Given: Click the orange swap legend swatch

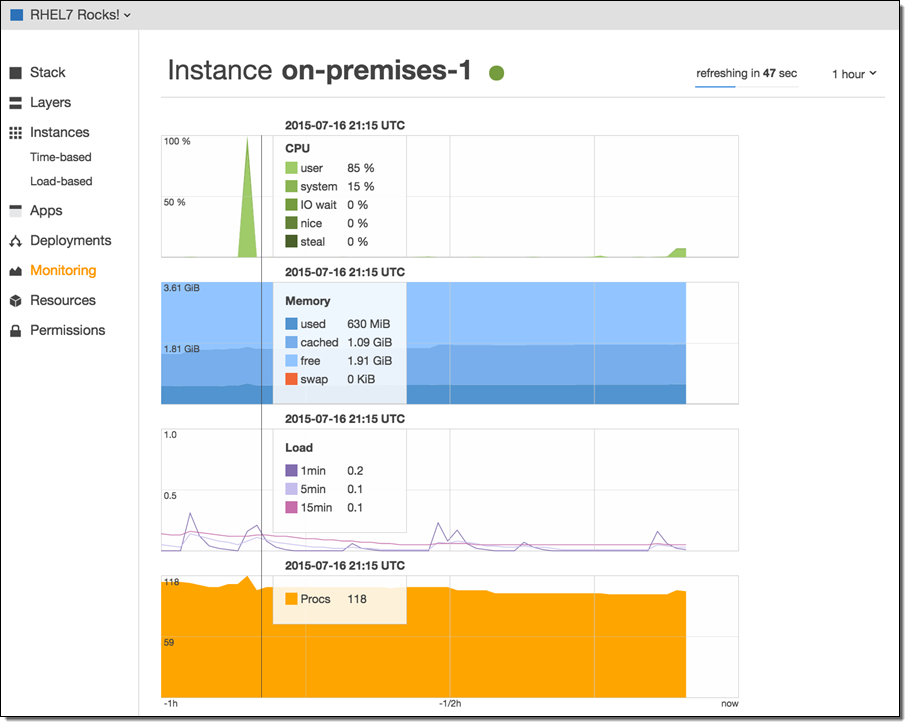Looking at the screenshot, I should coord(291,379).
